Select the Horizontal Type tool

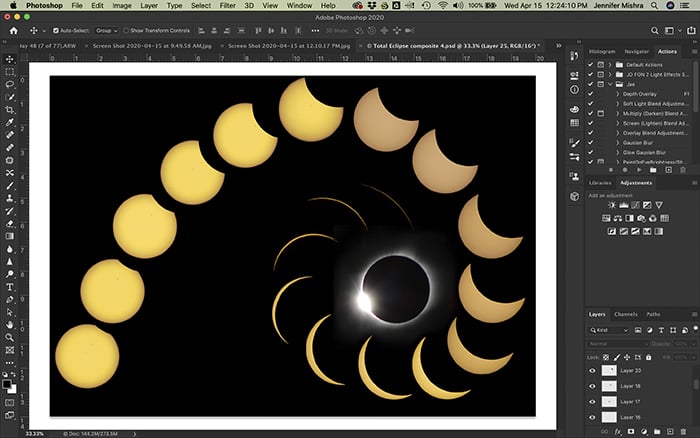[x=9, y=287]
